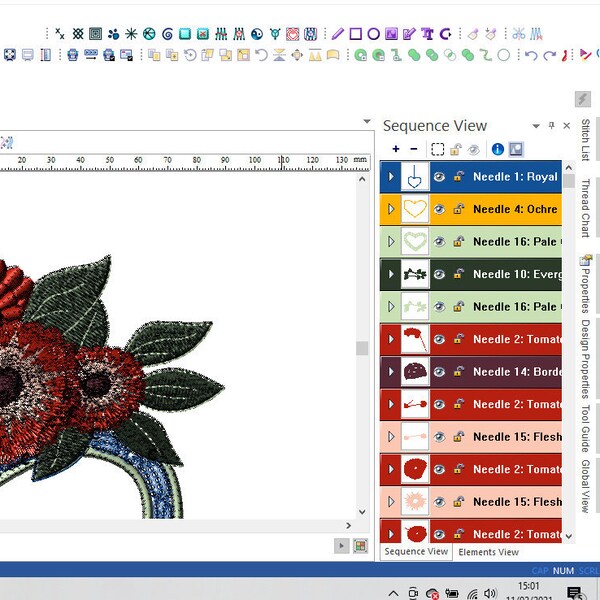Select the small cross stitch tool

click(x=60, y=34)
